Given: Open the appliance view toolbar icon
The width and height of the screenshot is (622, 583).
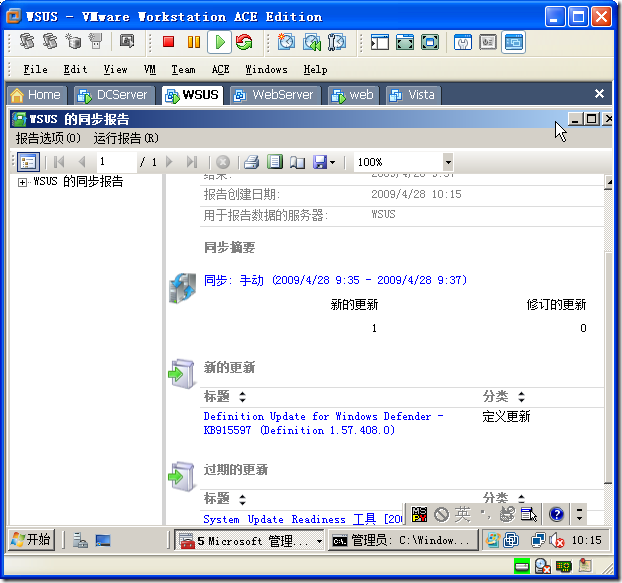Looking at the screenshot, I should pyautogui.click(x=488, y=42).
